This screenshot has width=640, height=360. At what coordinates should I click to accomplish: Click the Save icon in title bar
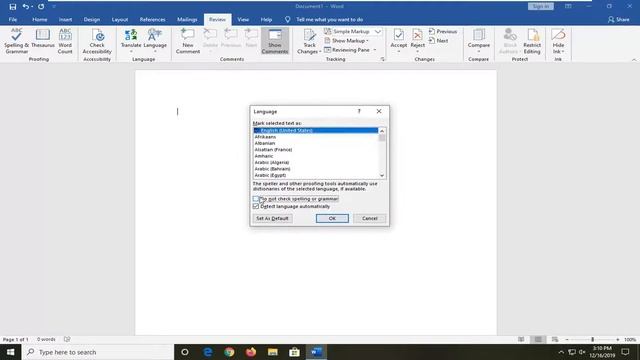(13, 7)
